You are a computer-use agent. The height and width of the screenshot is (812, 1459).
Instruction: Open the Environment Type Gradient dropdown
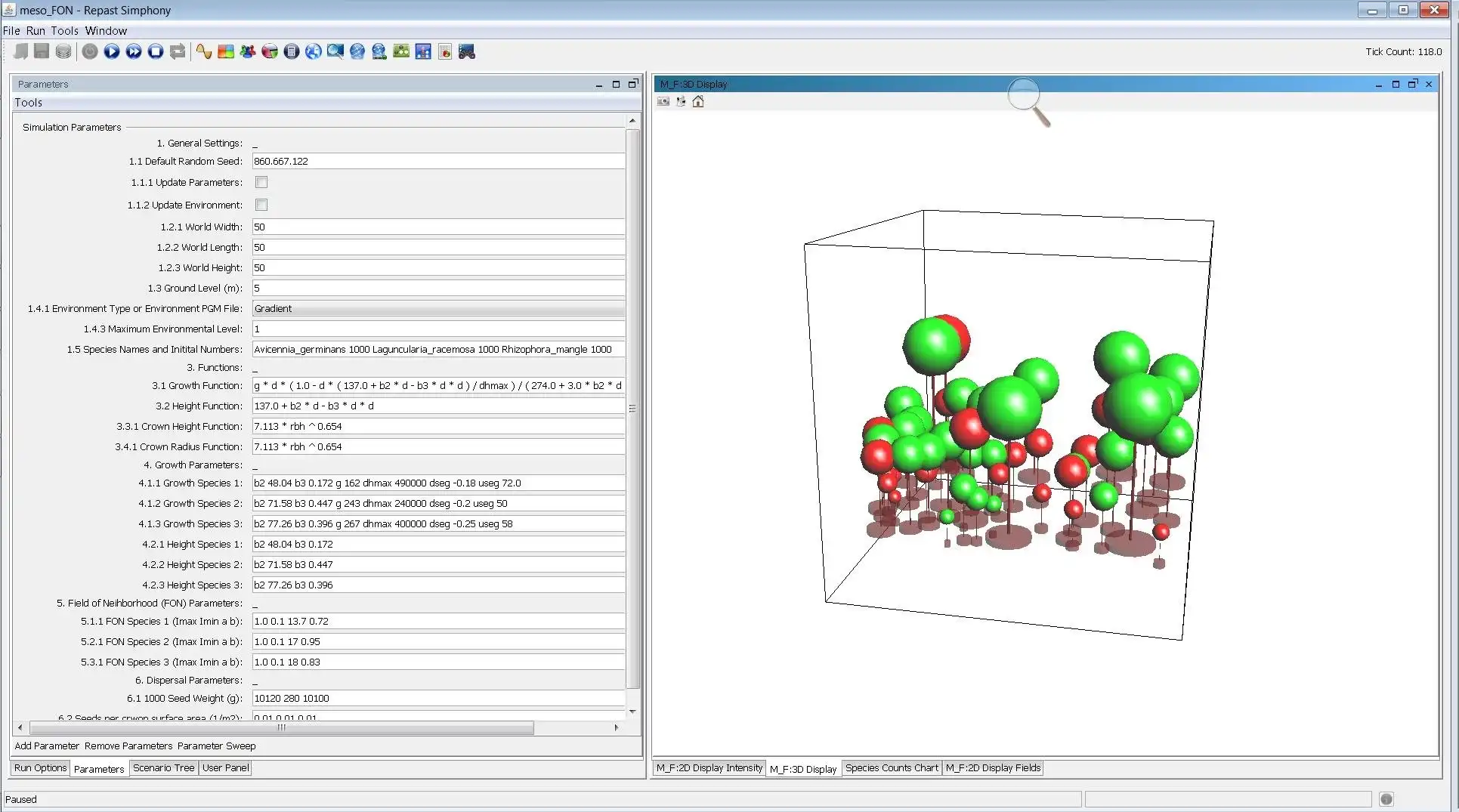pyautogui.click(x=438, y=308)
